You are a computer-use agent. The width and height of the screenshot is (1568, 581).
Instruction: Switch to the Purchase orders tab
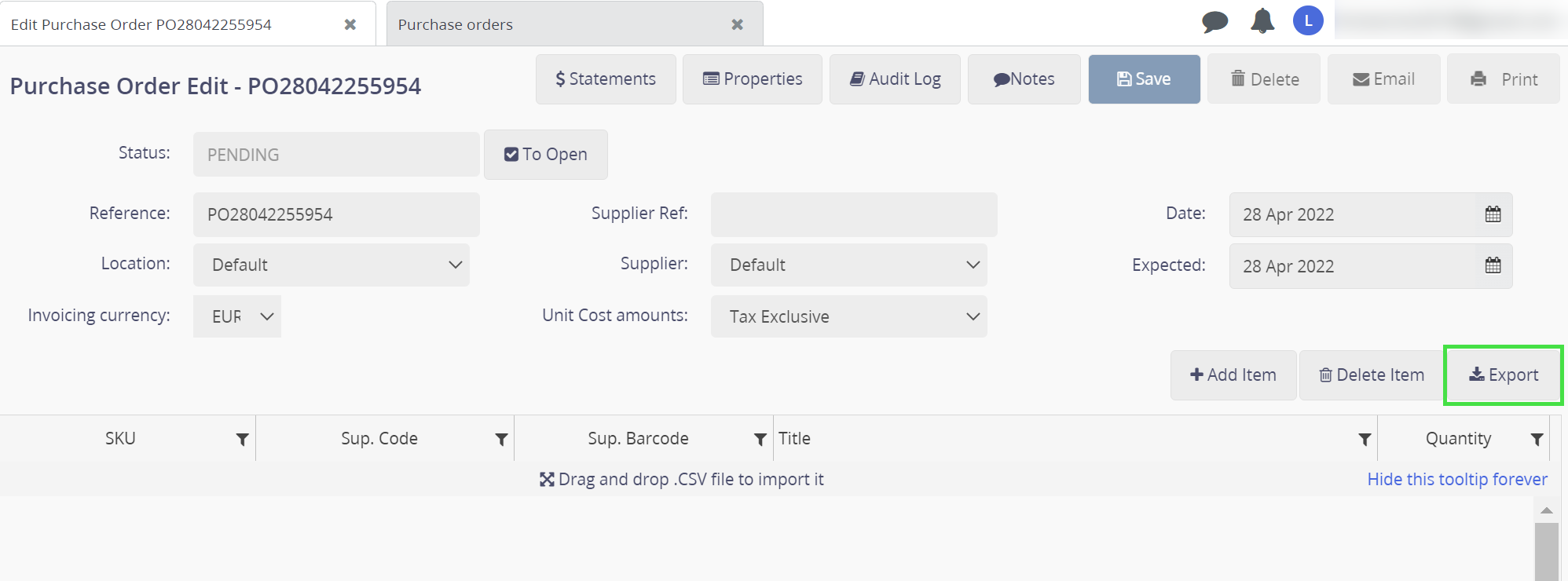(456, 24)
